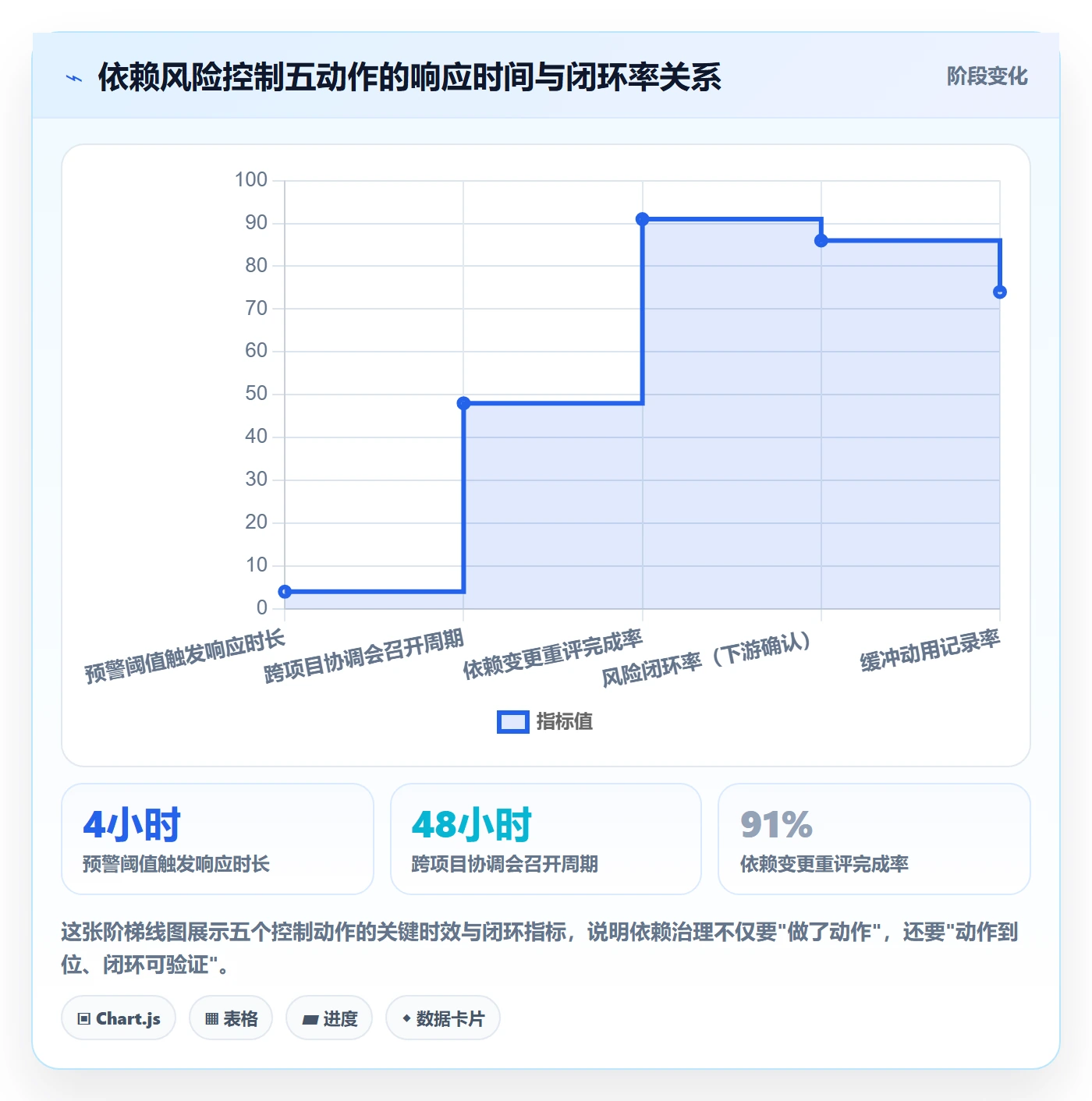Click the y-axis value 100
The width and height of the screenshot is (1092, 1101).
[x=251, y=180]
